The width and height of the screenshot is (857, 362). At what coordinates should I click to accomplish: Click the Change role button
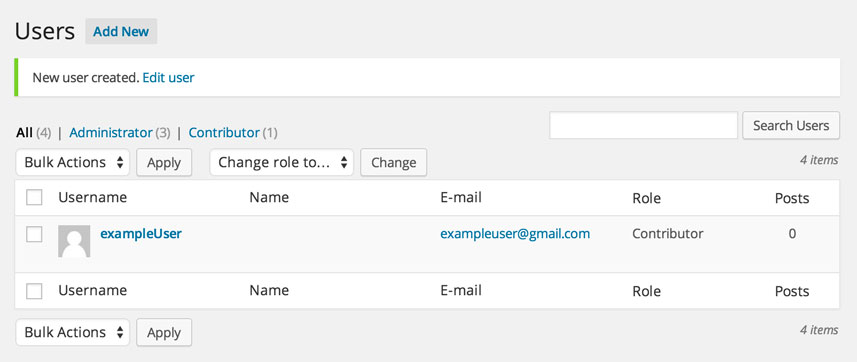[394, 163]
